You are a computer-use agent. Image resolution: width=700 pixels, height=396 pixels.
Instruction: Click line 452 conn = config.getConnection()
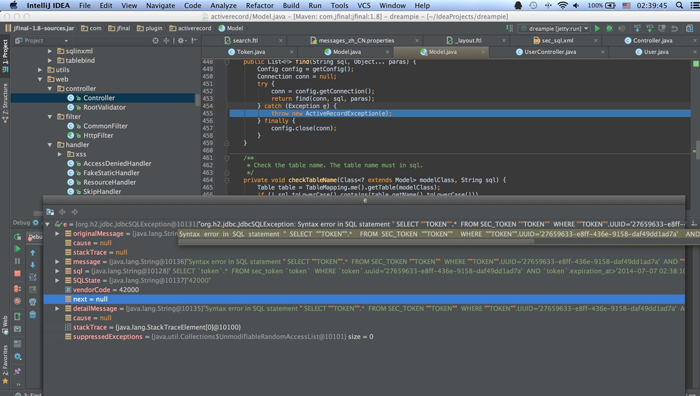pos(322,91)
